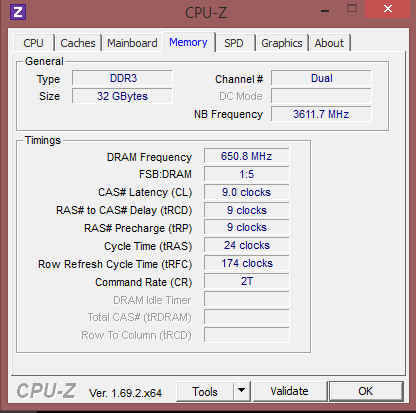This screenshot has width=416, height=413.
Task: Switch to the Graphics tab
Action: tap(282, 43)
